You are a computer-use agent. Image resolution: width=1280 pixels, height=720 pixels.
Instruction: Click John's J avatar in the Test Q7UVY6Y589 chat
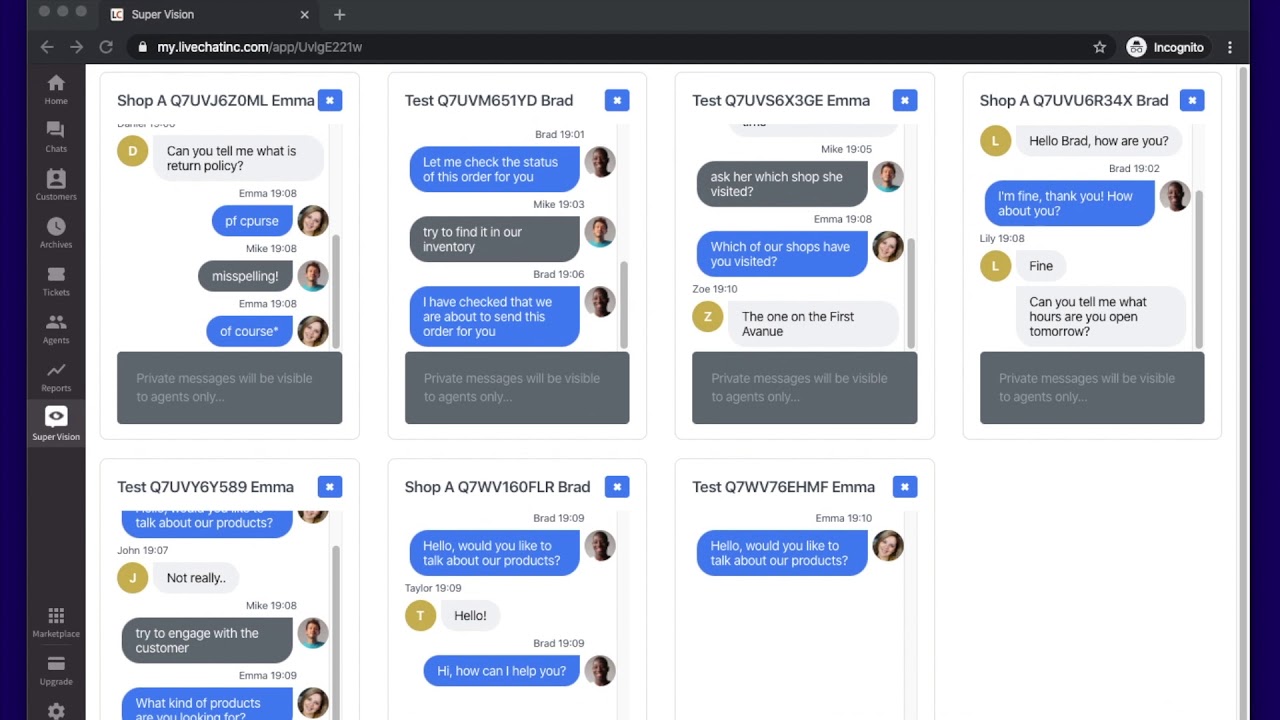(x=132, y=578)
